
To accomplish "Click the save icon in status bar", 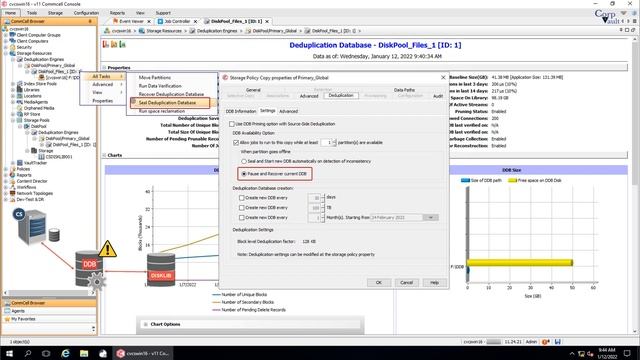I will tap(558, 342).
